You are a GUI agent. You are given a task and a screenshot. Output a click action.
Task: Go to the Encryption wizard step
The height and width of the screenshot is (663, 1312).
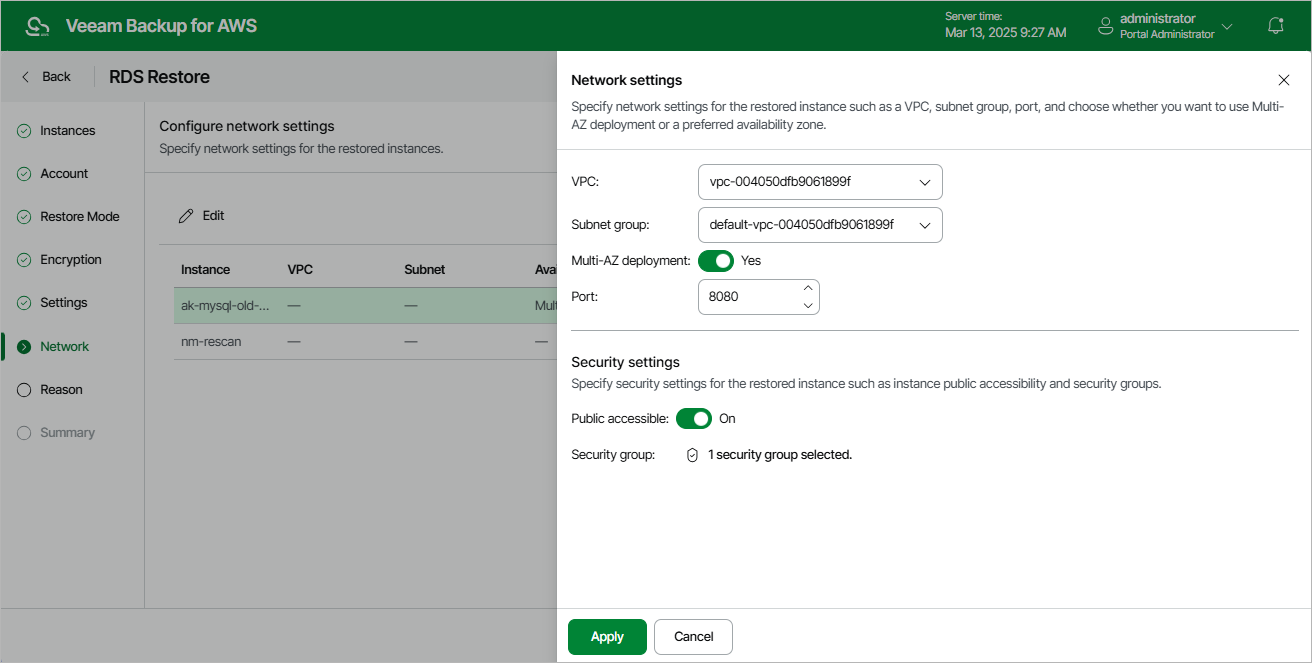pyautogui.click(x=70, y=260)
